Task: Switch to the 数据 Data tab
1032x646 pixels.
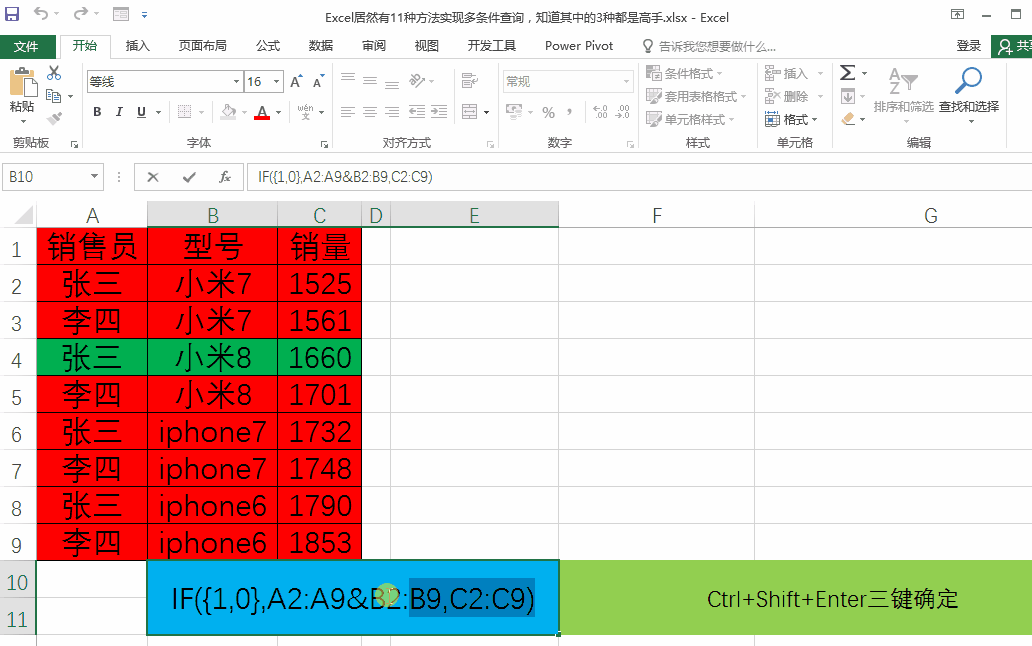Action: click(321, 45)
